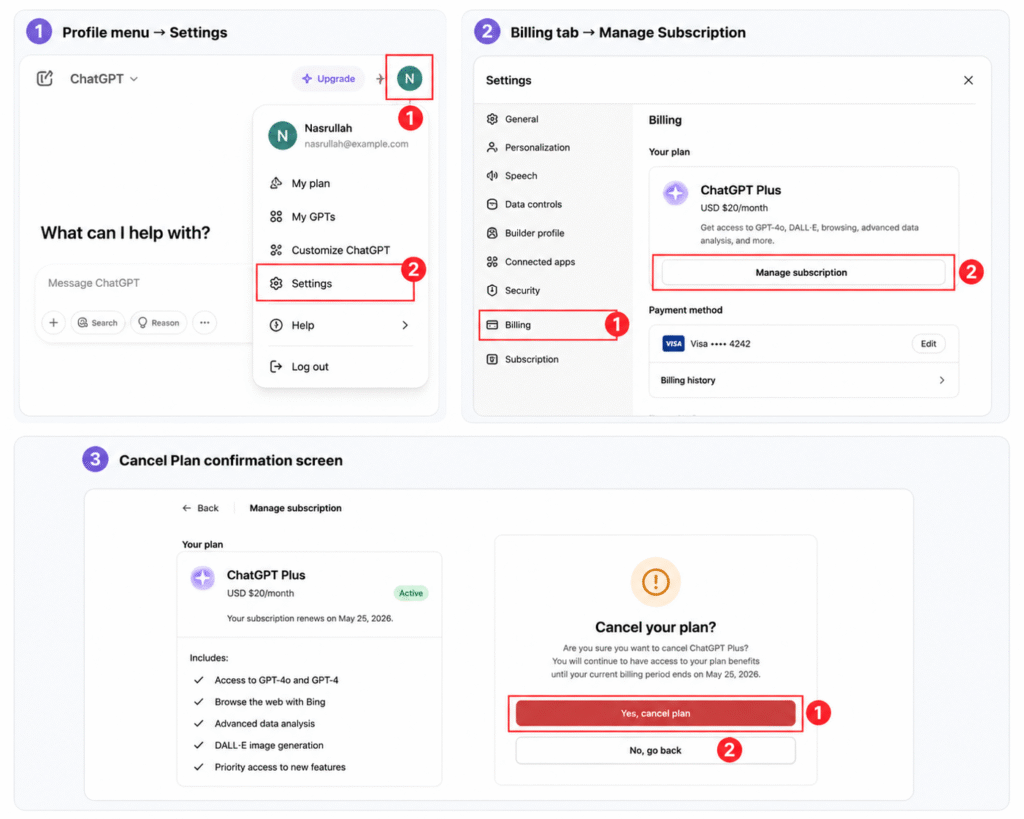Close the Settings dialog
This screenshot has width=1024, height=819.
968,80
